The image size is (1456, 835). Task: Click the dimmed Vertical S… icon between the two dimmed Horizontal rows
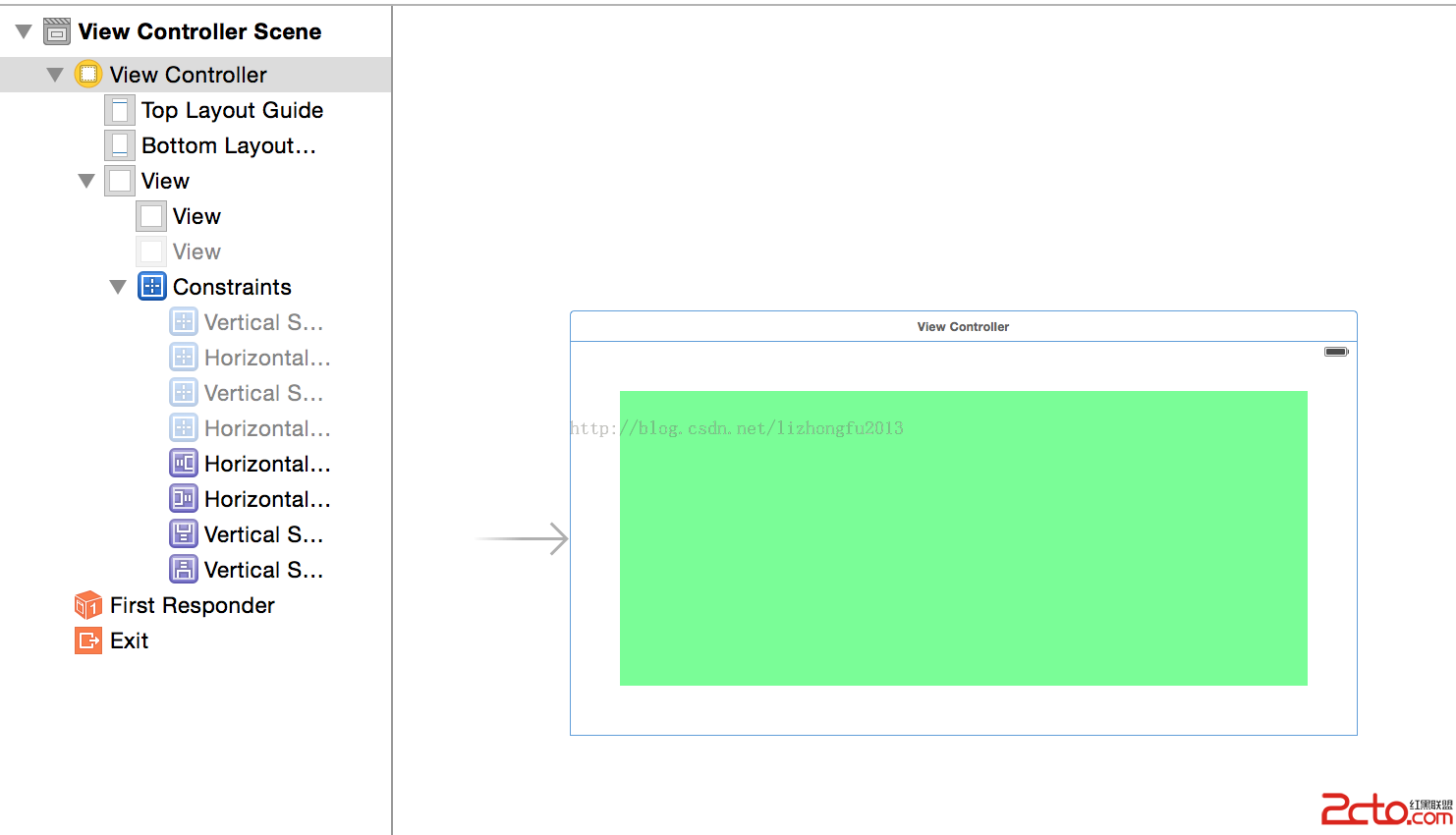[184, 392]
